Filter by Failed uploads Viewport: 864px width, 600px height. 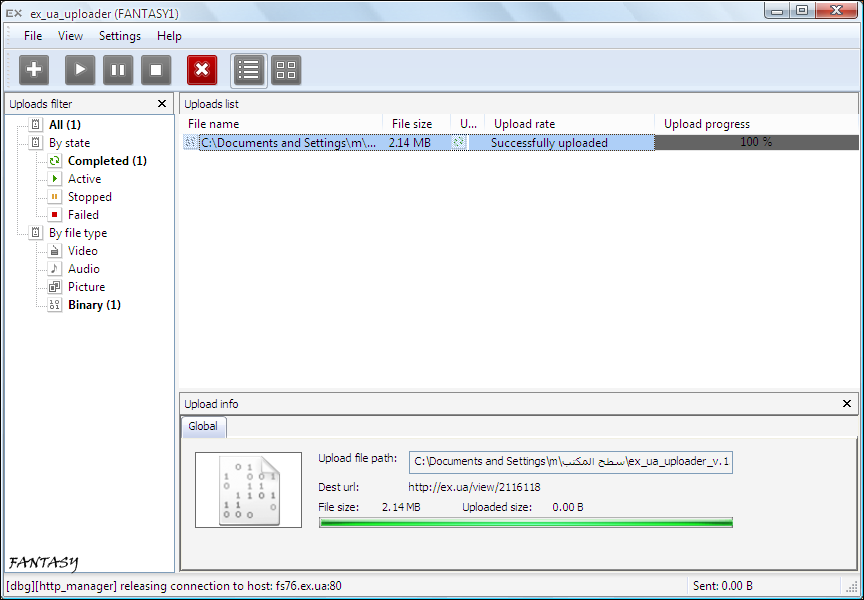click(83, 215)
